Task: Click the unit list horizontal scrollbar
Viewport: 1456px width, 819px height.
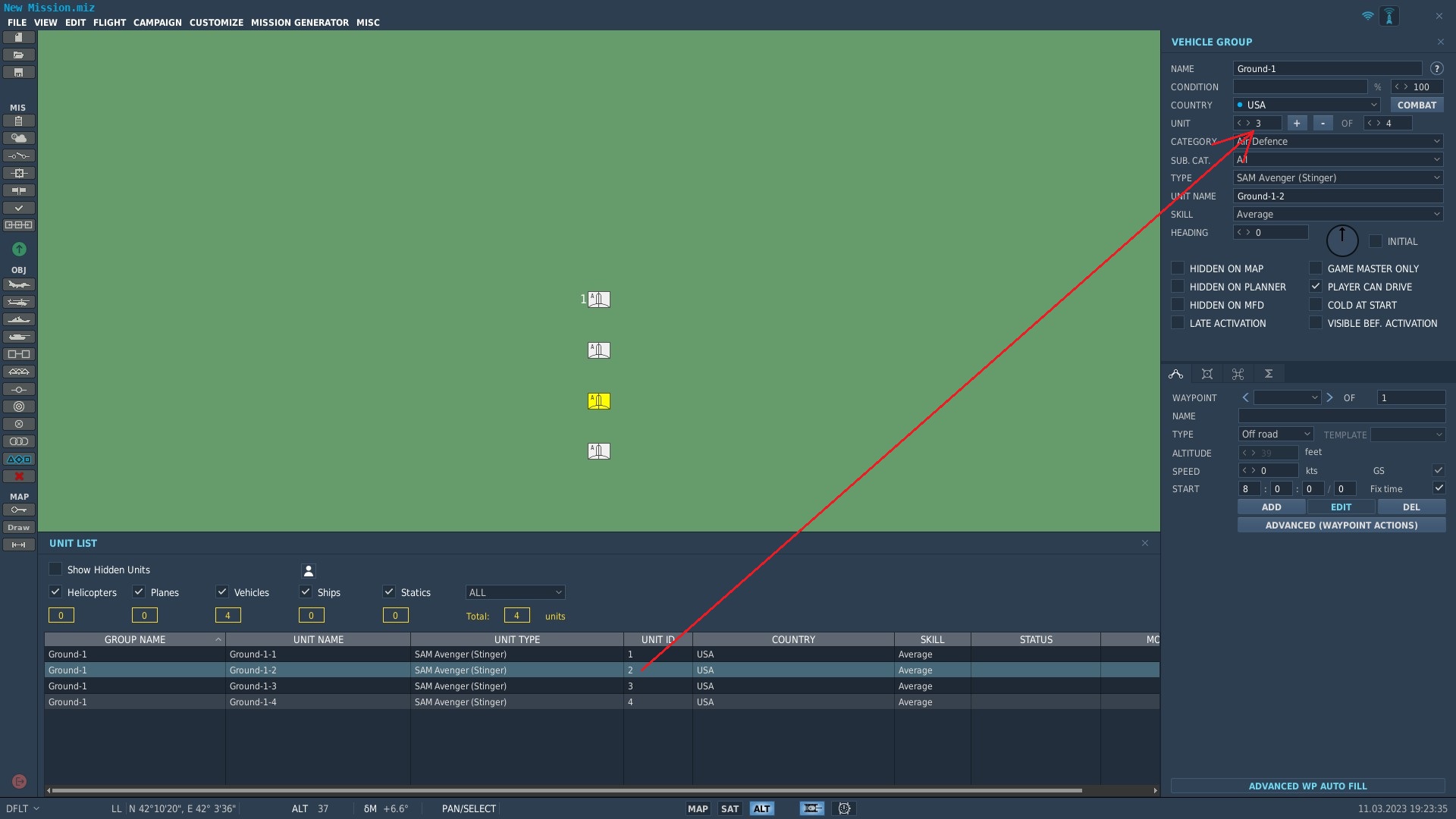Action: coord(566,790)
